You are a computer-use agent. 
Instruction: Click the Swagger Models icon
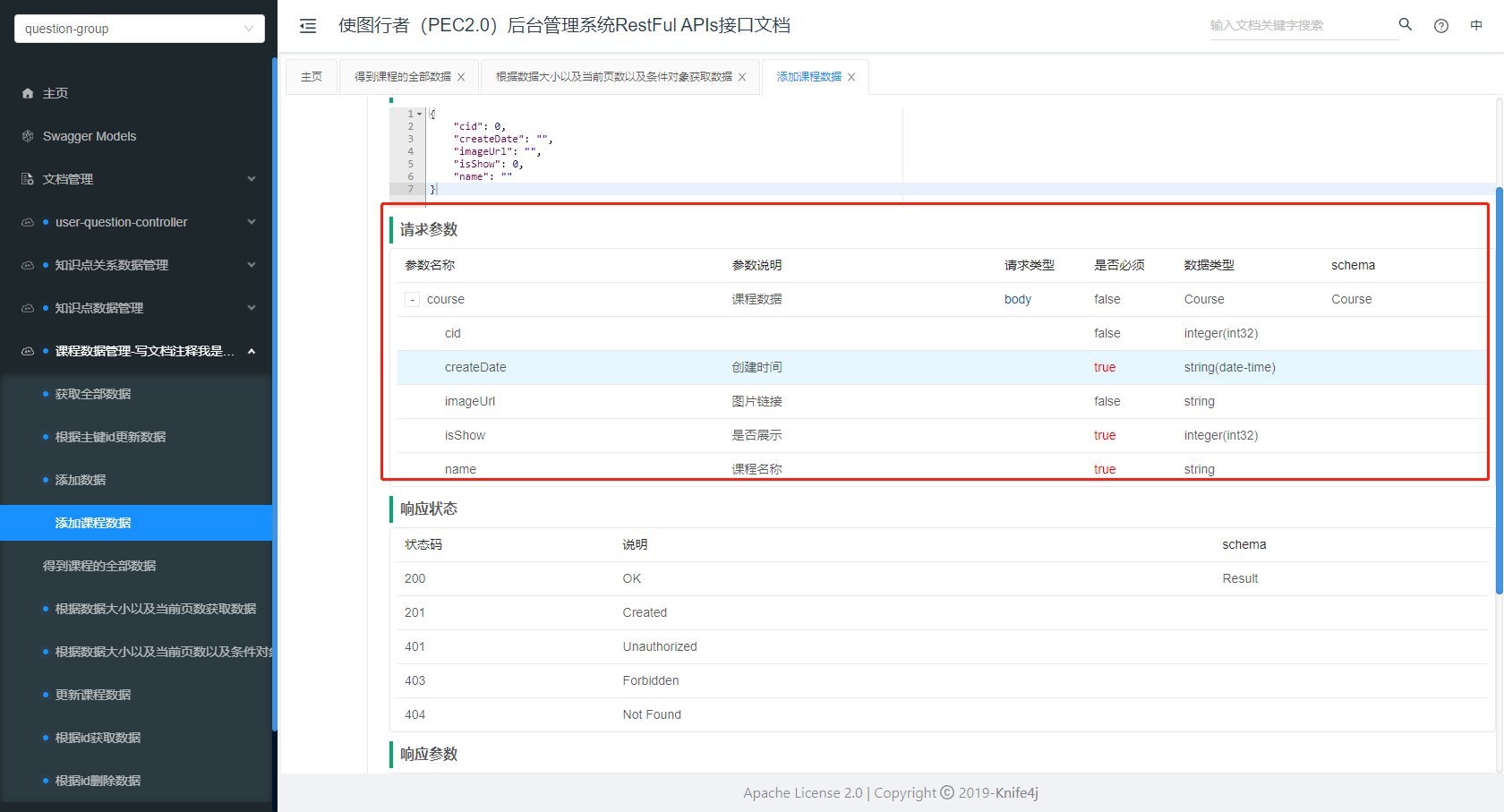pyautogui.click(x=28, y=136)
